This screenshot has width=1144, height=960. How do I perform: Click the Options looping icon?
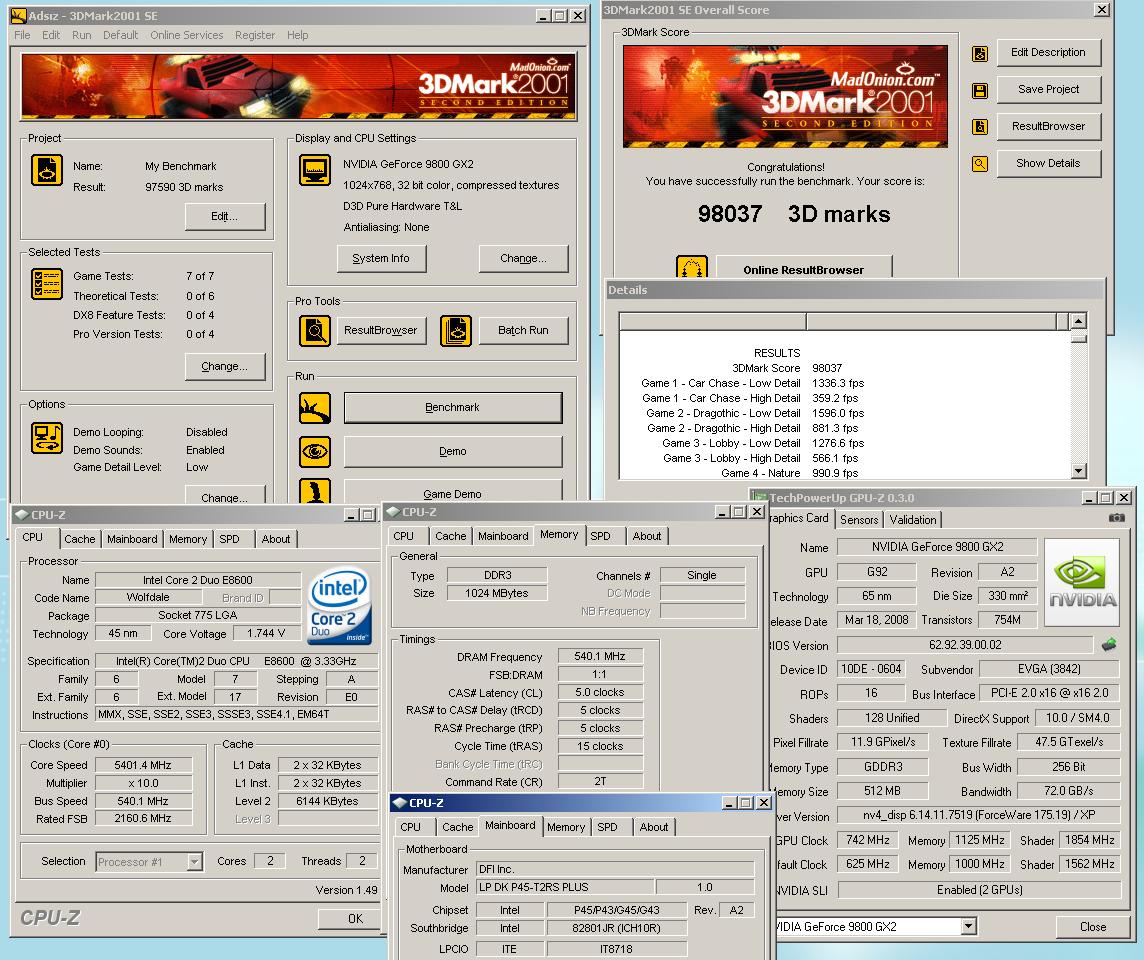pos(47,438)
